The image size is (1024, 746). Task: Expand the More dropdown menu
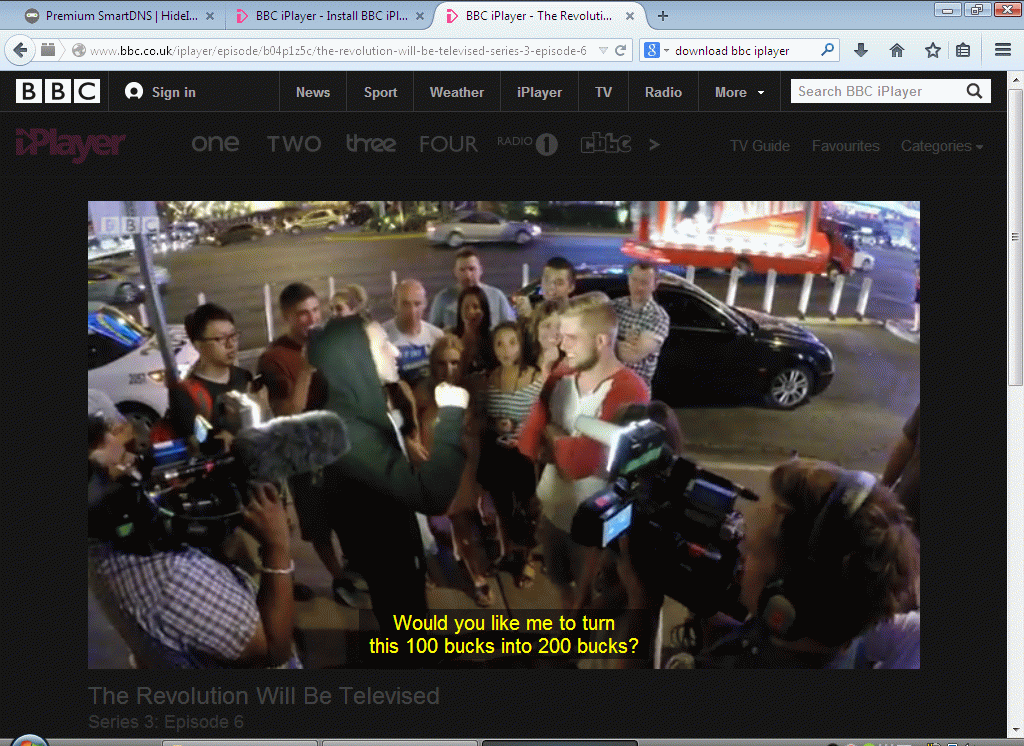coord(739,92)
